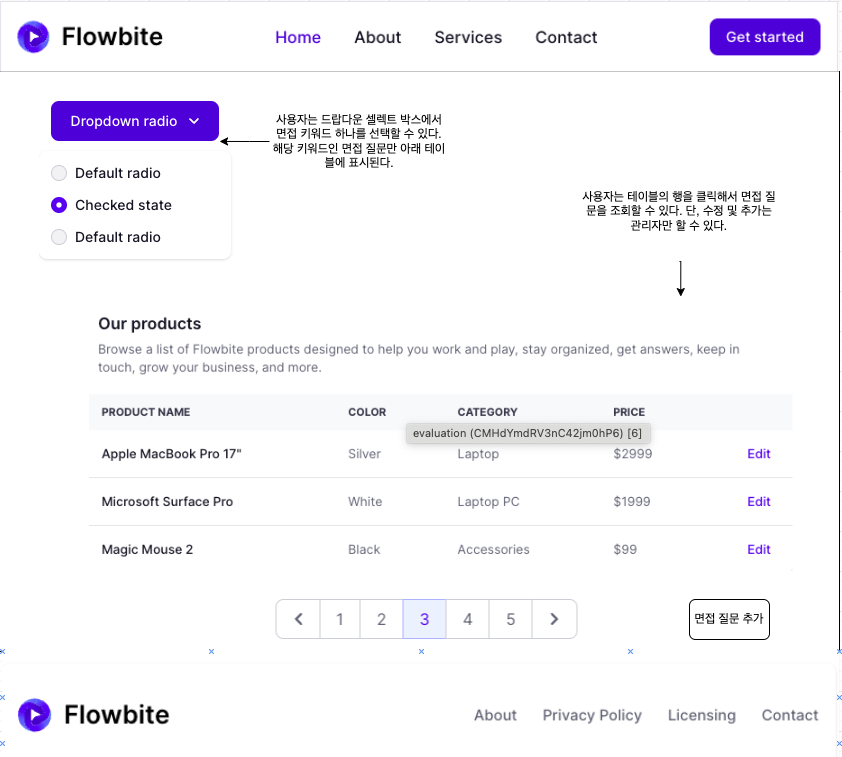The image size is (842, 757).
Task: Jump to pagination page 3
Action: coord(424,619)
